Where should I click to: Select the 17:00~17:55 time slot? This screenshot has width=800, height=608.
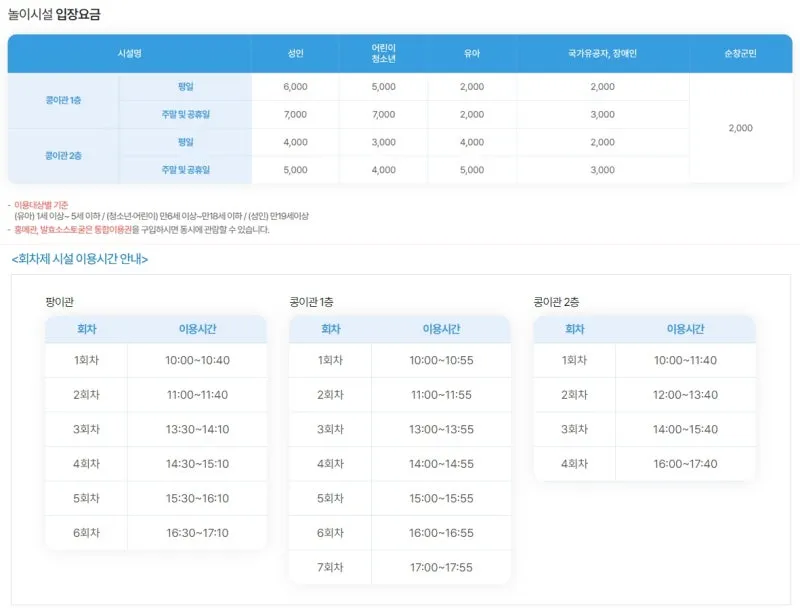(x=441, y=567)
